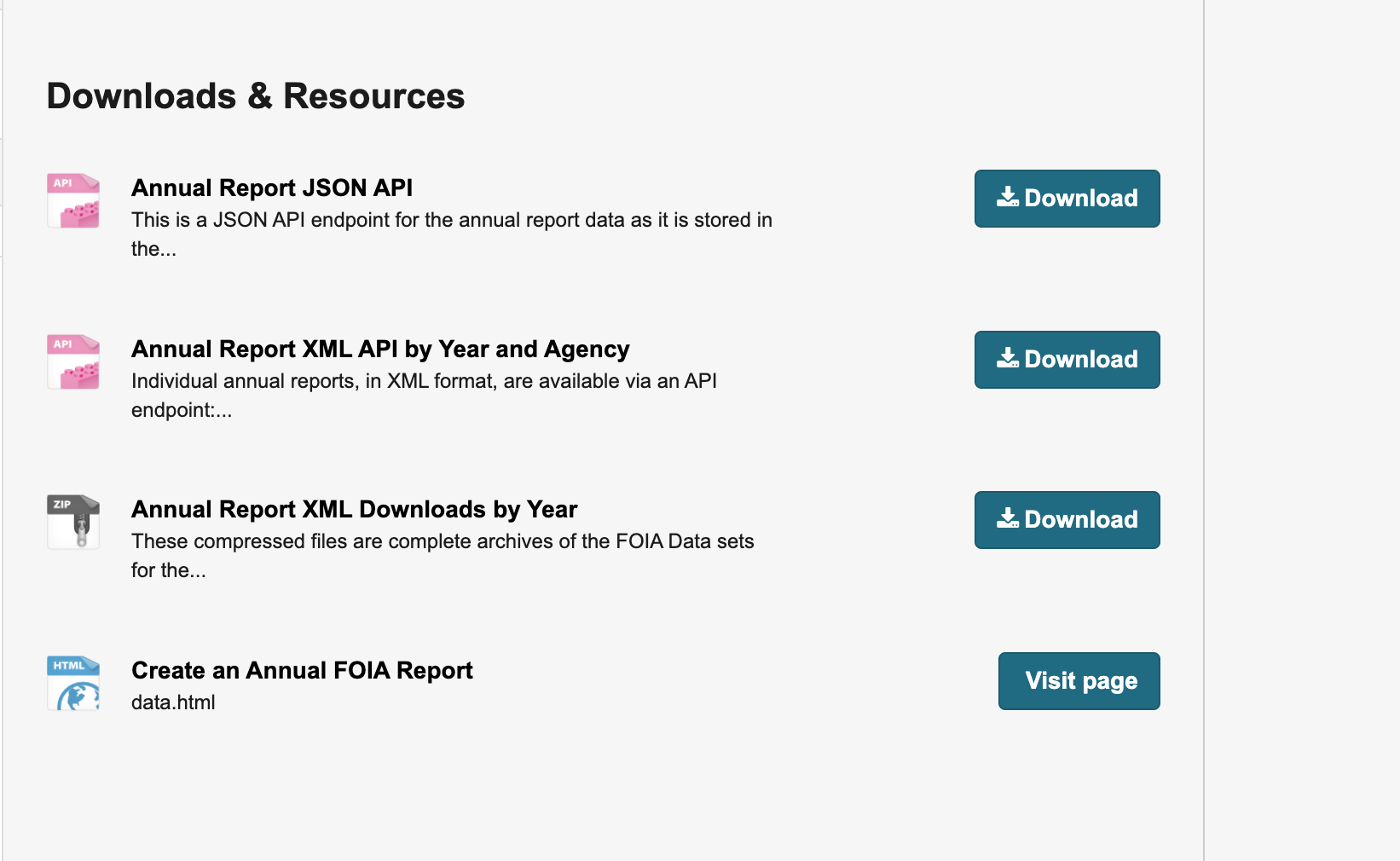
Task: Open Annual Report XML API by Year and Agency title
Action: pos(380,349)
